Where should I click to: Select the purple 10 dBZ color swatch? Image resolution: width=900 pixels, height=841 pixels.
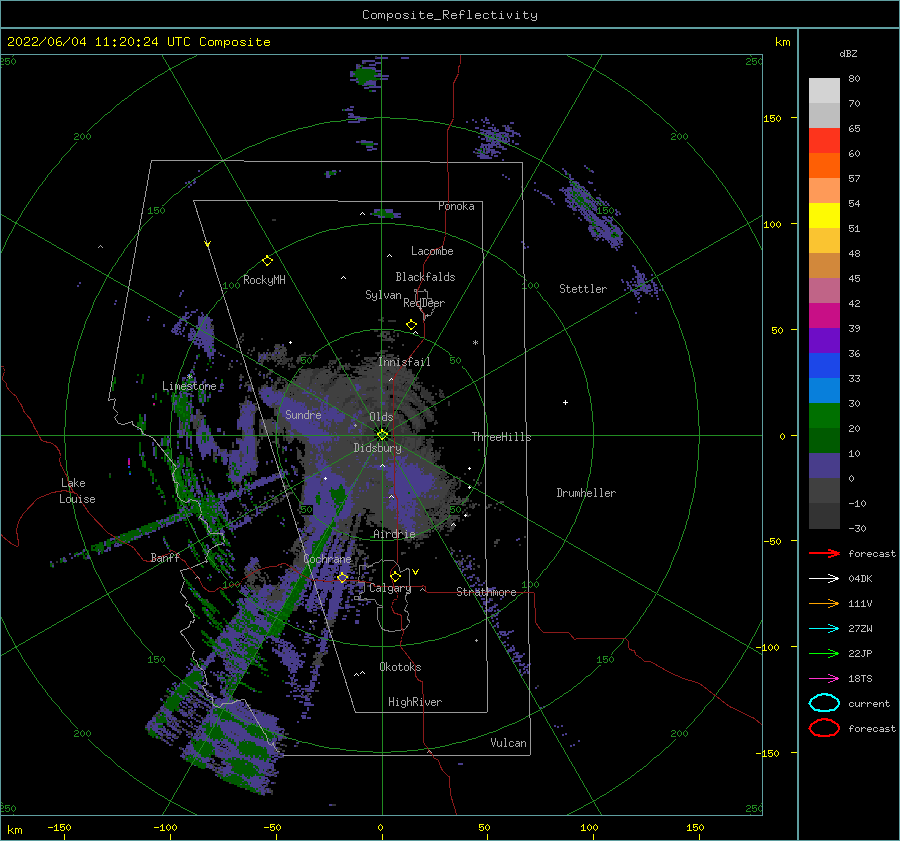click(x=824, y=465)
